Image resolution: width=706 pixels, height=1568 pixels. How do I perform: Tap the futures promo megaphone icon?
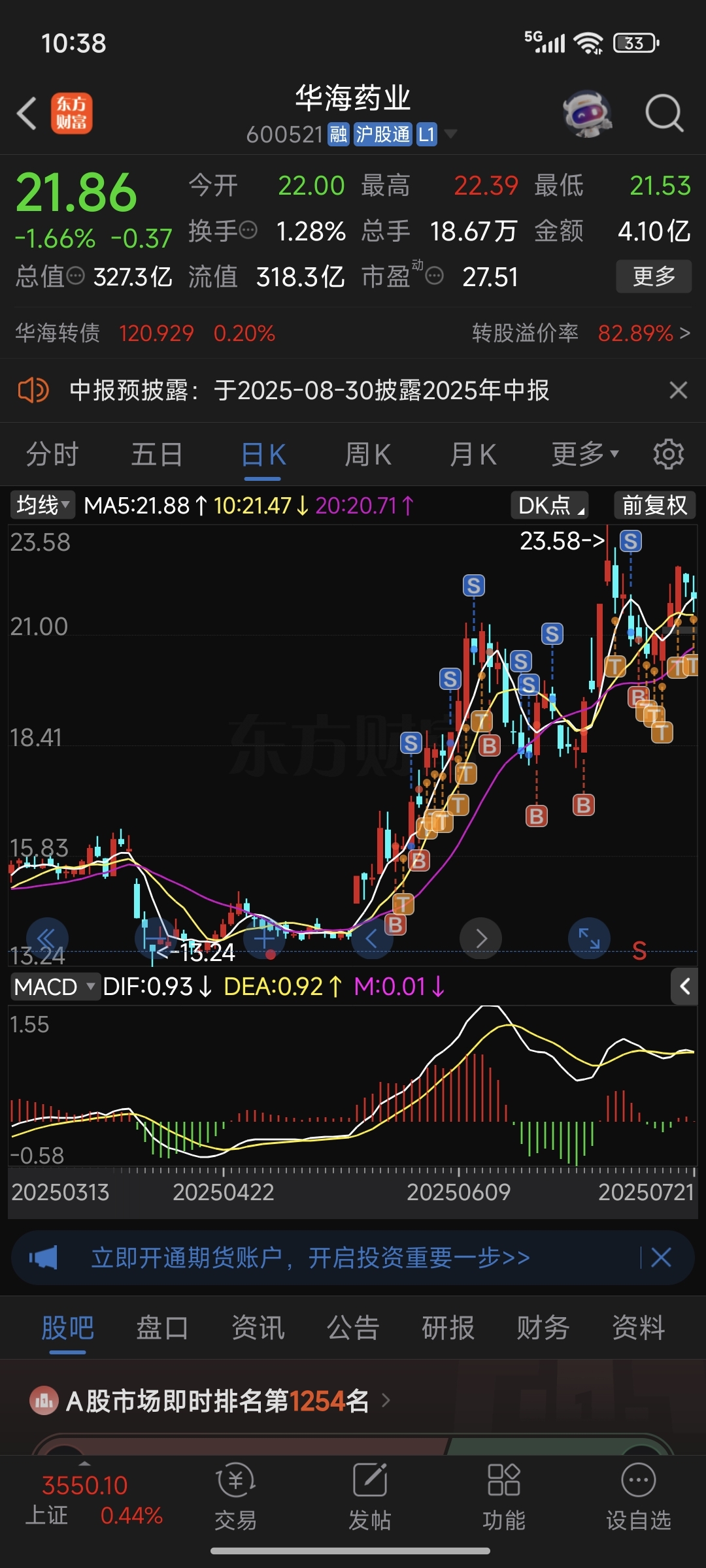[43, 1257]
